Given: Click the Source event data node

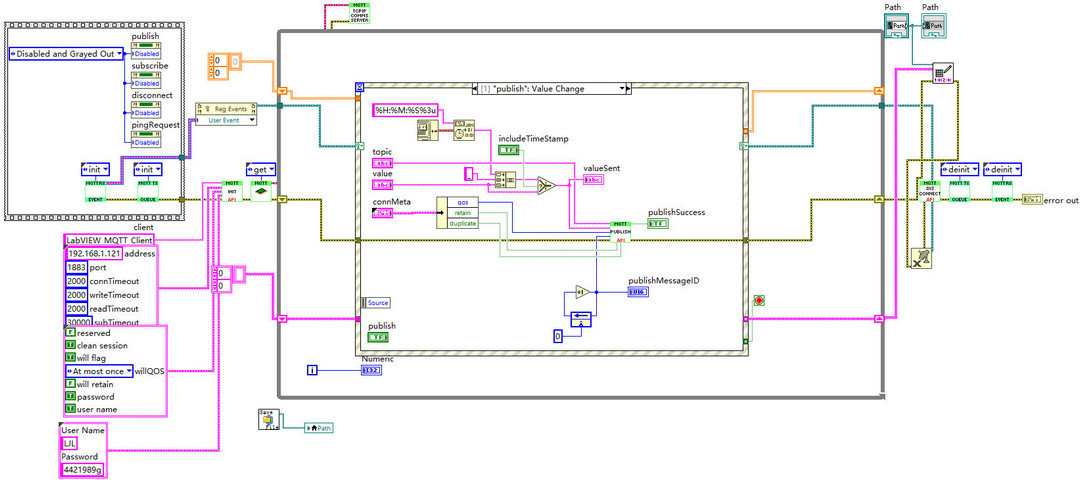Looking at the screenshot, I should pyautogui.click(x=375, y=303).
